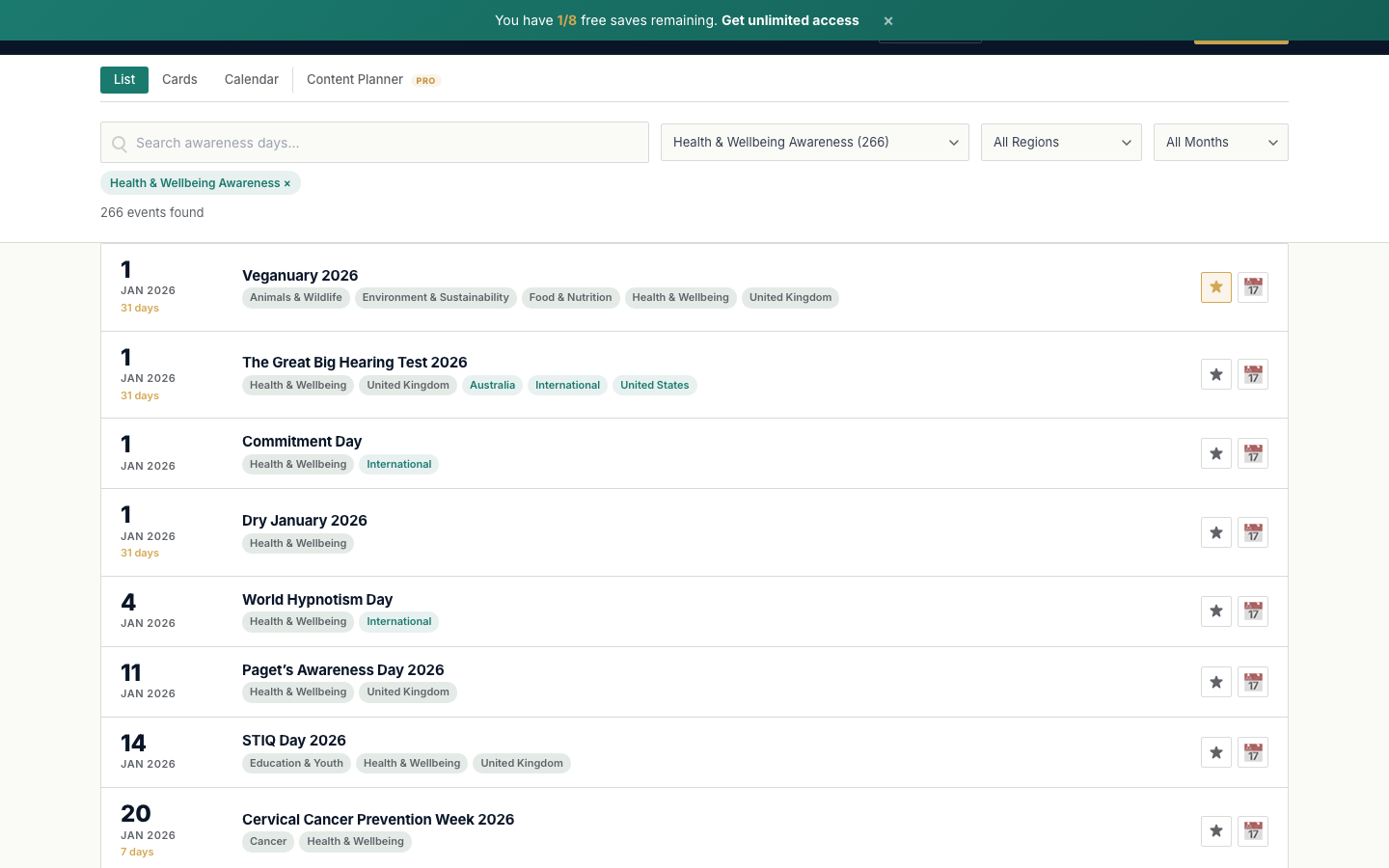The width and height of the screenshot is (1389, 868).
Task: Open the Health & Wellbeing Awareness category dropdown
Action: pyautogui.click(x=814, y=142)
